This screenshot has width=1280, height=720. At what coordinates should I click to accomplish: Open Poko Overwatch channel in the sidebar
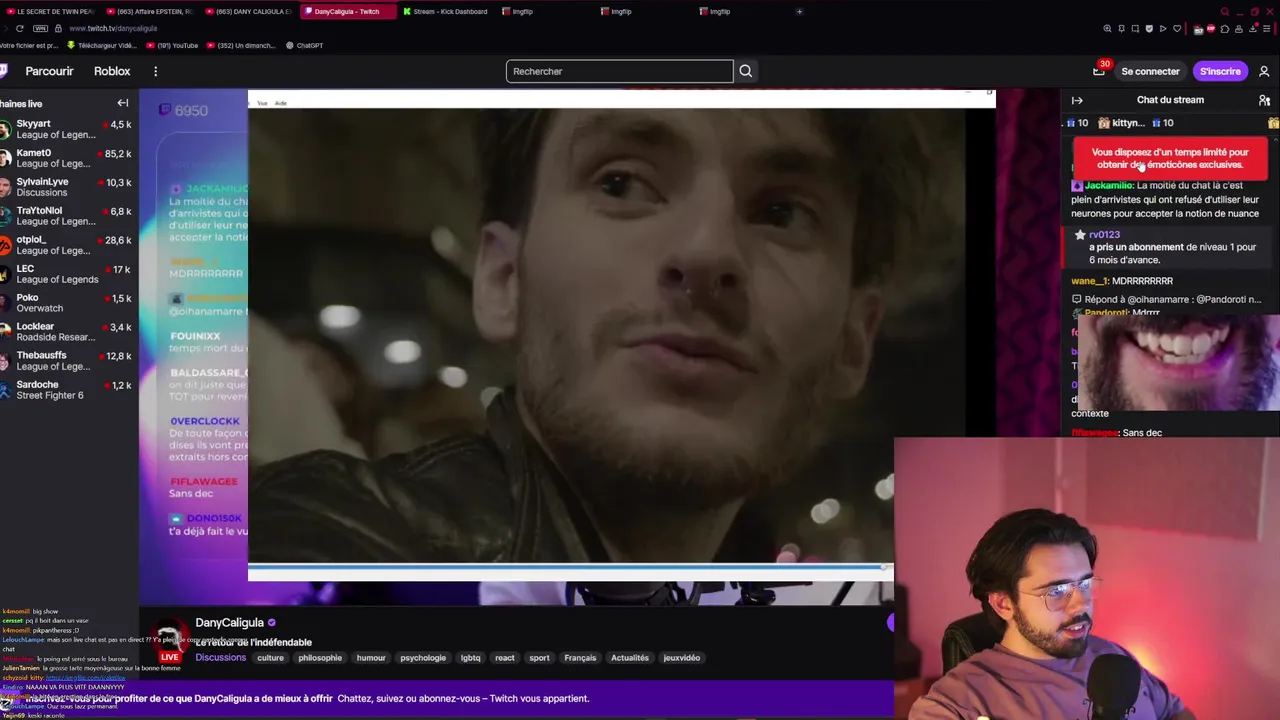coord(66,303)
